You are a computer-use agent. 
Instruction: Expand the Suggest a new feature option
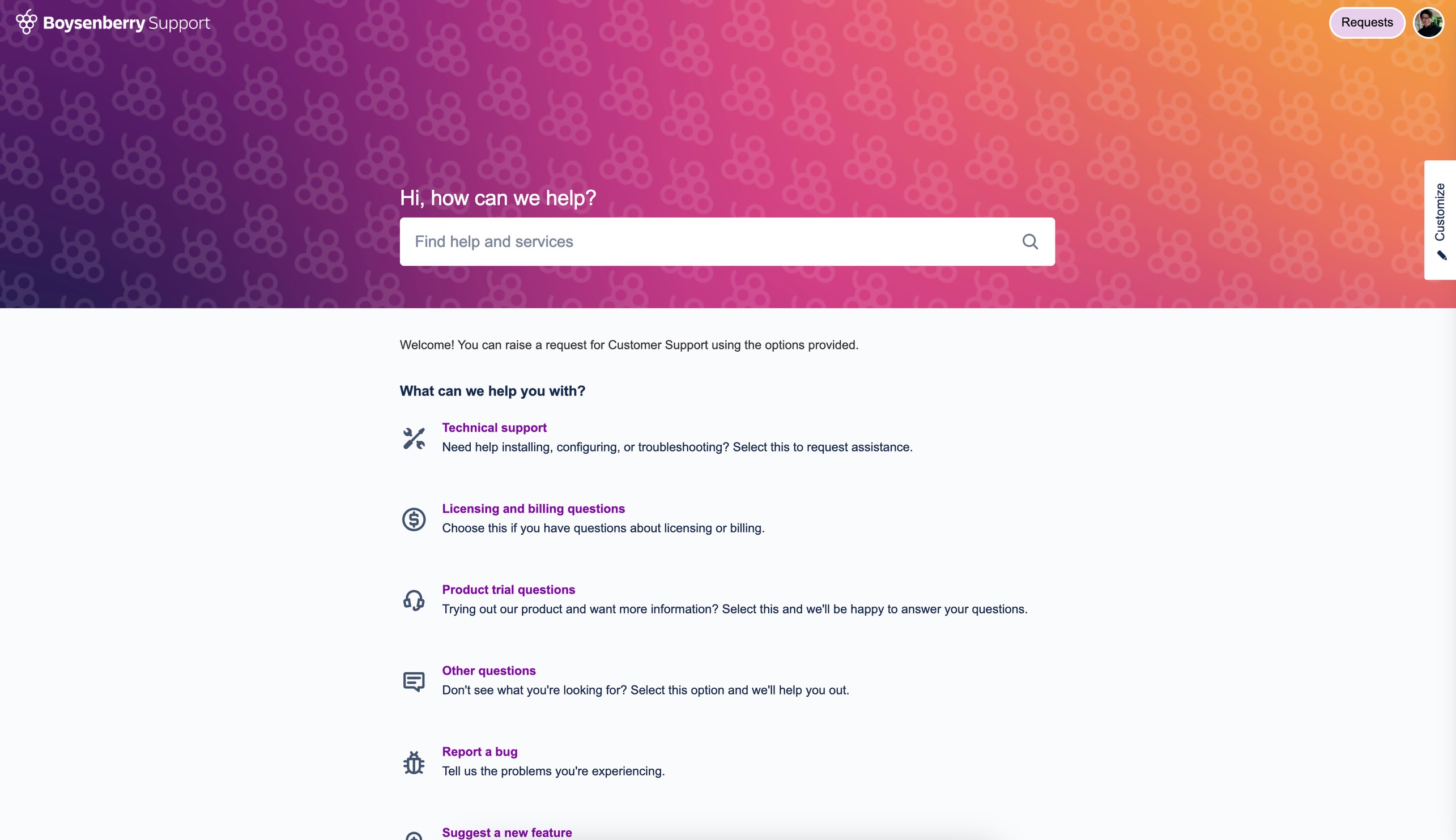tap(507, 832)
